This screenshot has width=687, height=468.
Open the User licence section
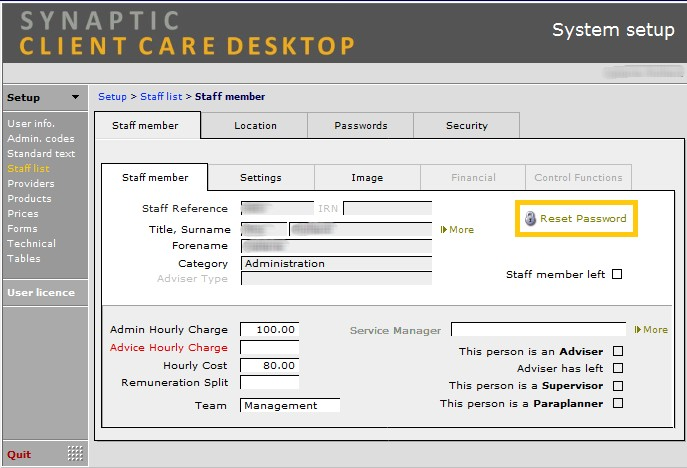(41, 292)
